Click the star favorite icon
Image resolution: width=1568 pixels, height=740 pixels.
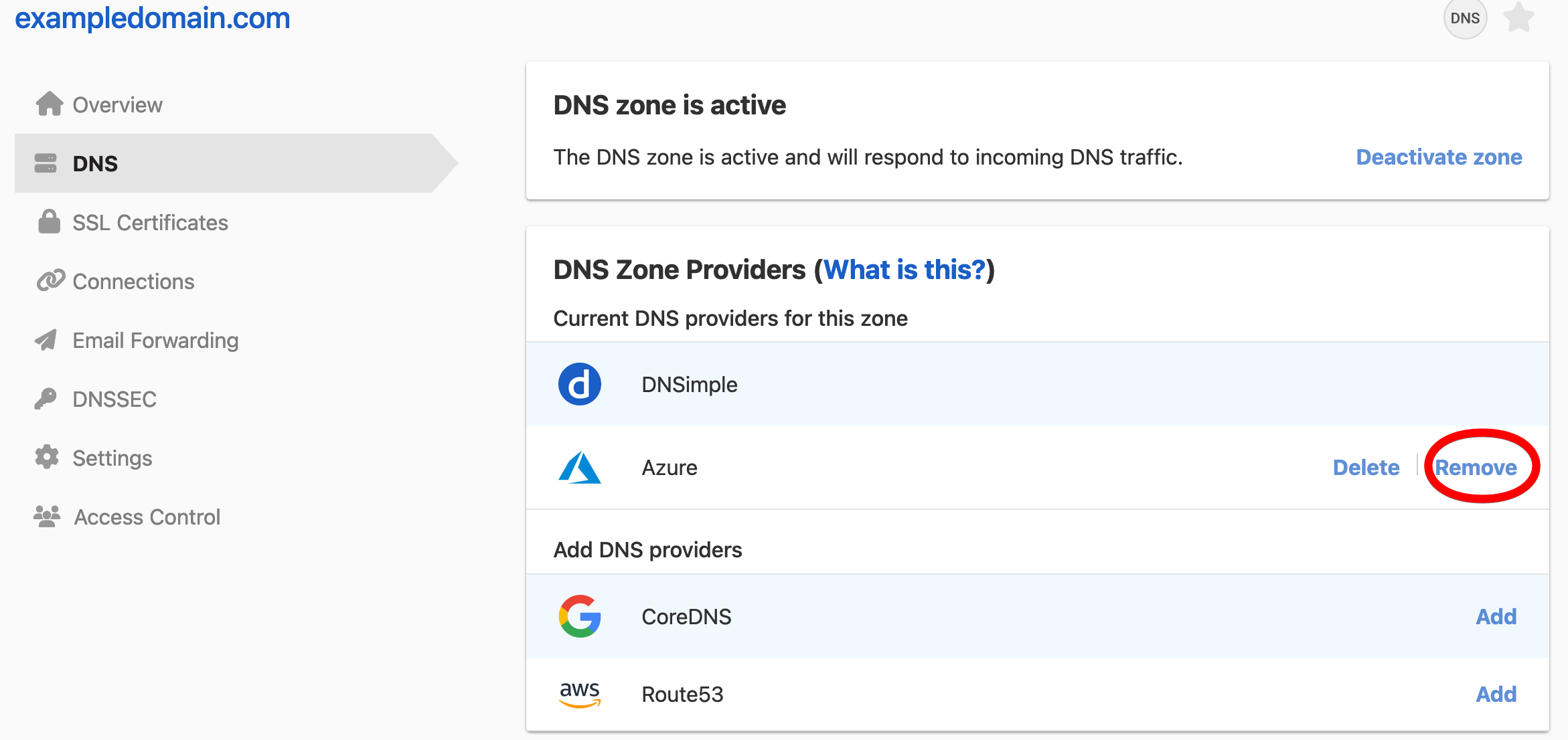[x=1518, y=18]
